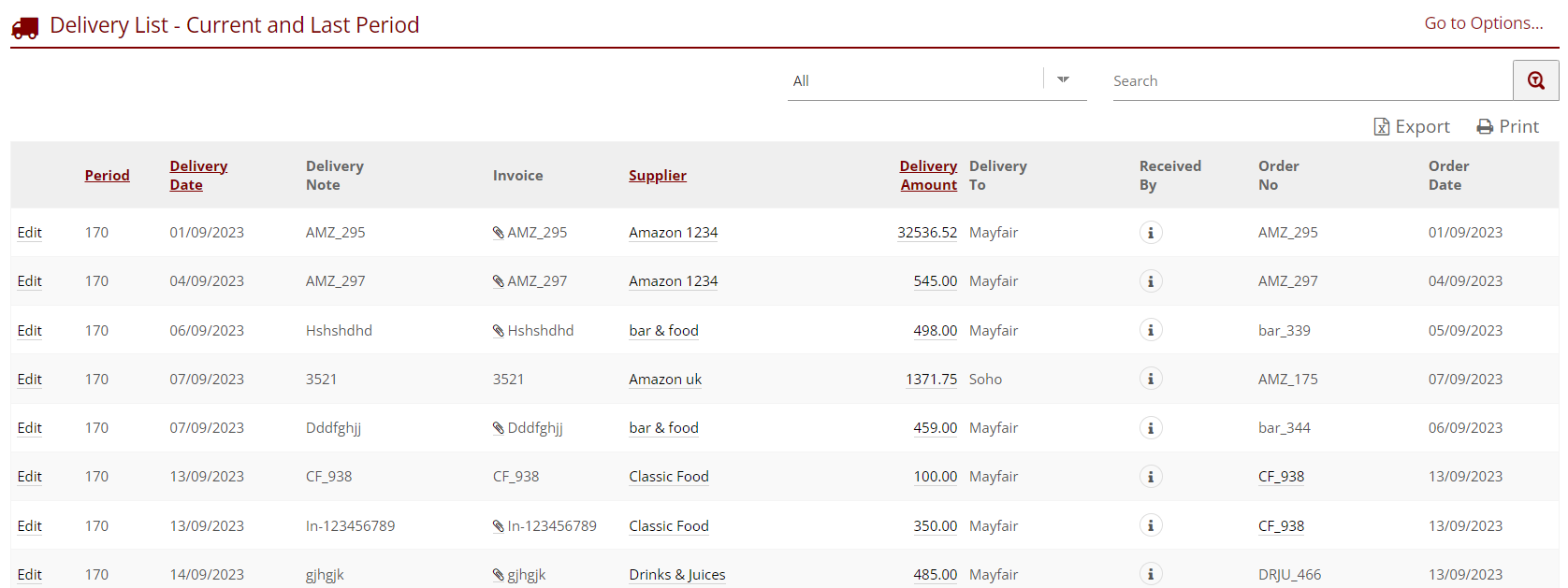This screenshot has height=588, width=1568.
Task: Sort deliveries by Supplier column
Action: pos(657,176)
